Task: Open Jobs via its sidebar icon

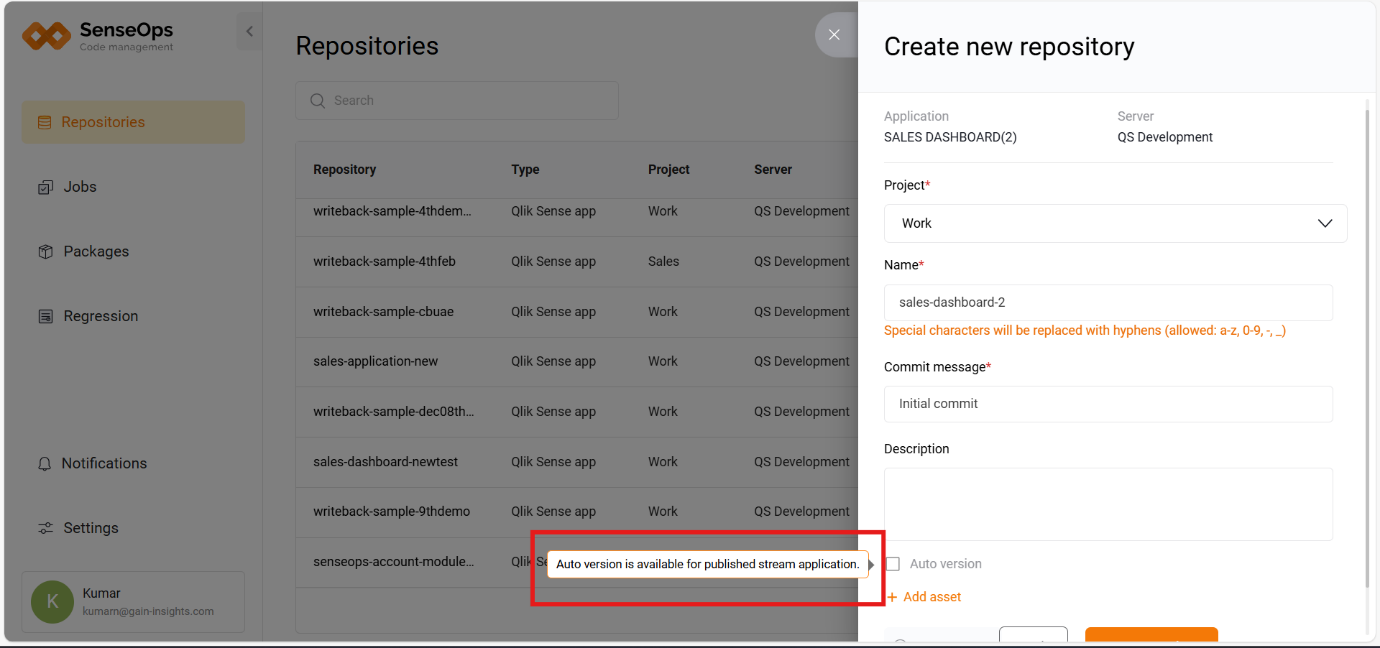Action: (45, 187)
